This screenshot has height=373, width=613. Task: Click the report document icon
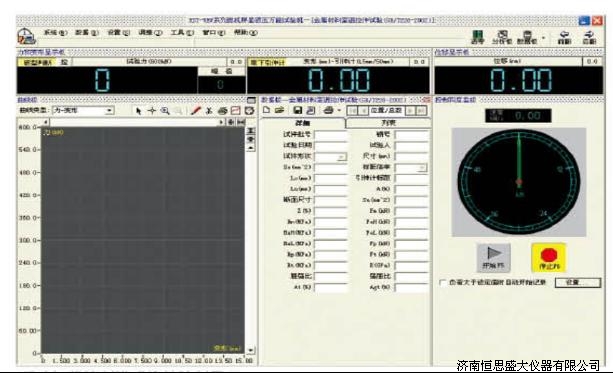[311, 110]
